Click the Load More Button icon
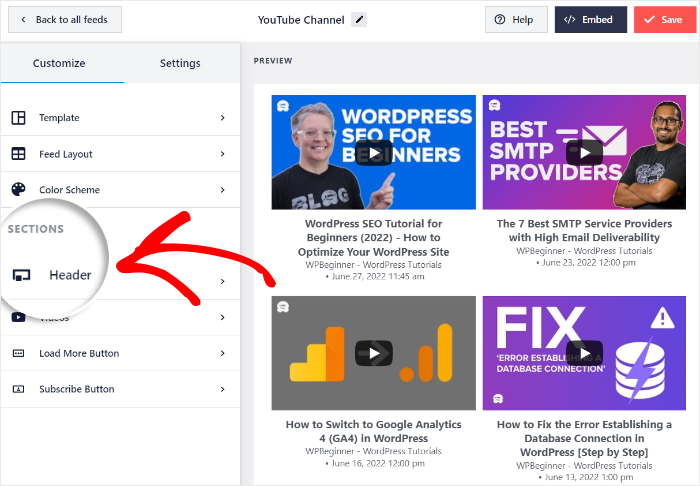This screenshot has width=700, height=486. [x=18, y=353]
